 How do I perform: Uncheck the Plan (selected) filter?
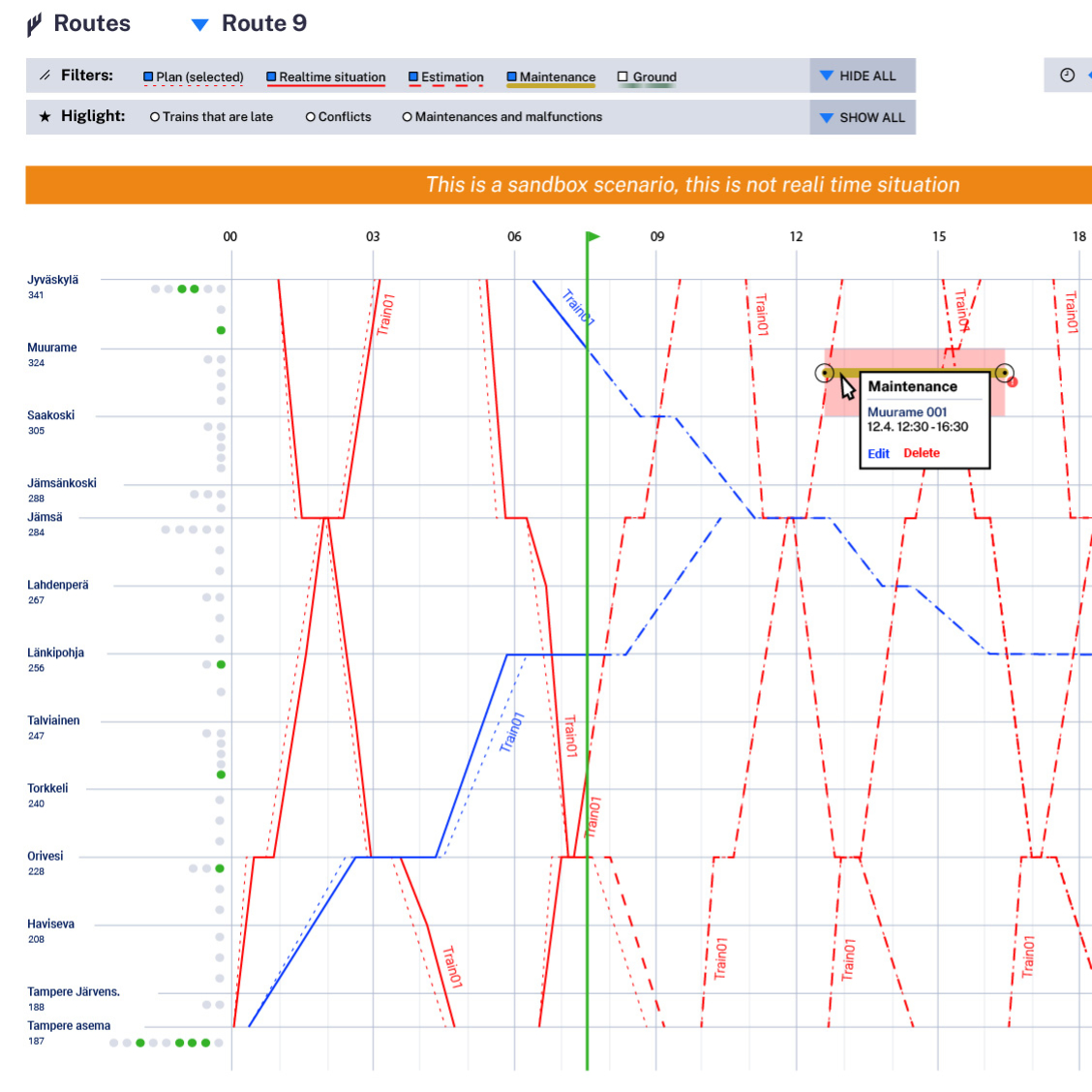(149, 77)
